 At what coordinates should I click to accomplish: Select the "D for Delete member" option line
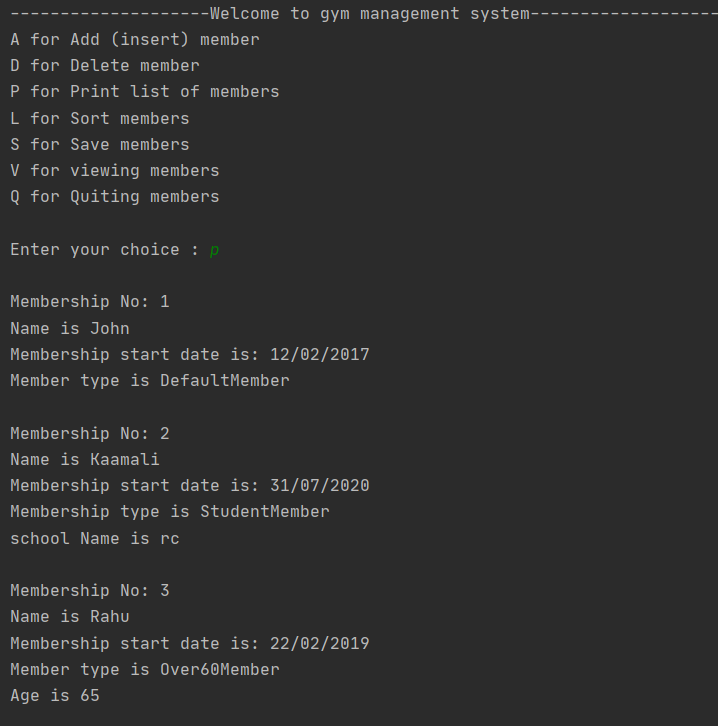(105, 66)
